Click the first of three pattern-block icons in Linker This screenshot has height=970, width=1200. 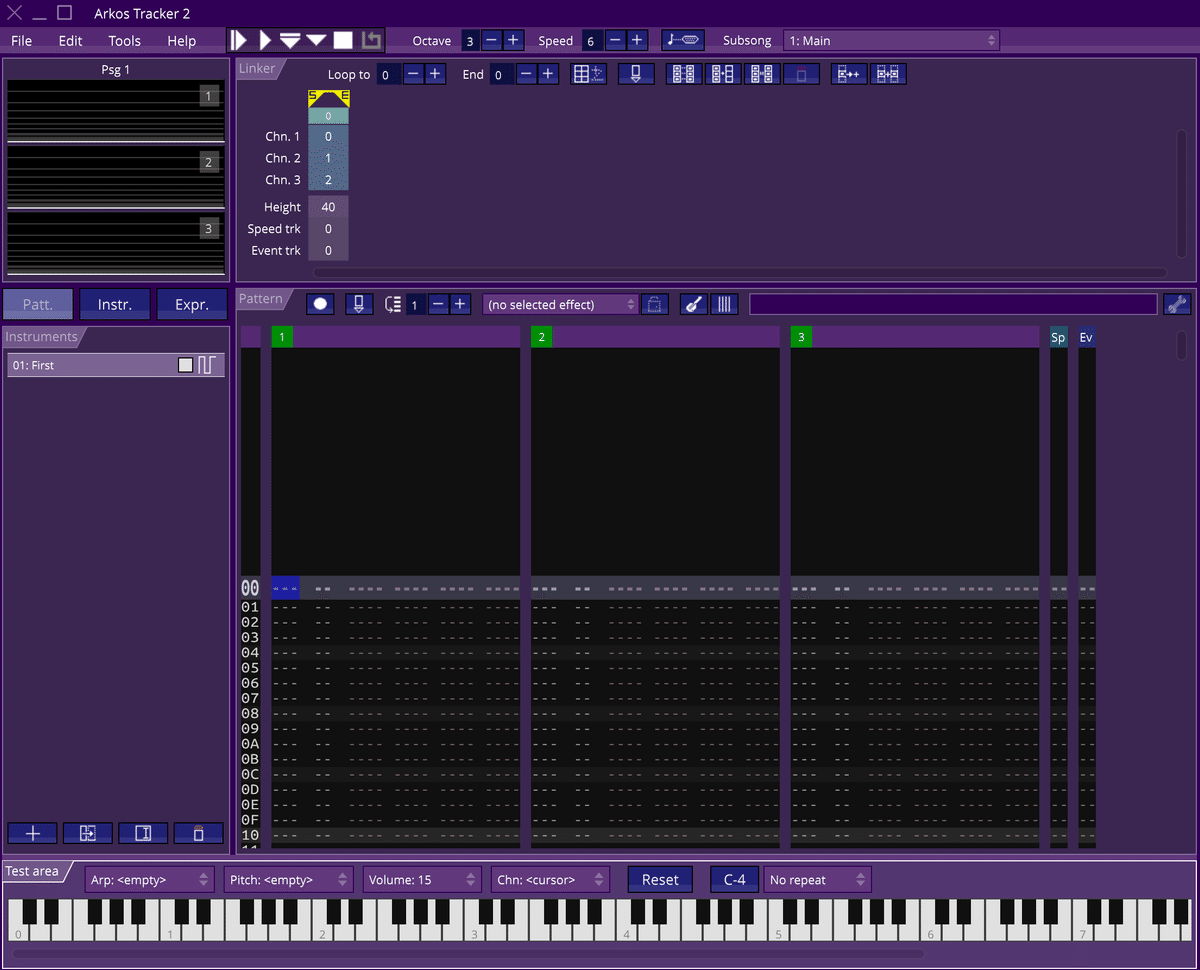(684, 74)
